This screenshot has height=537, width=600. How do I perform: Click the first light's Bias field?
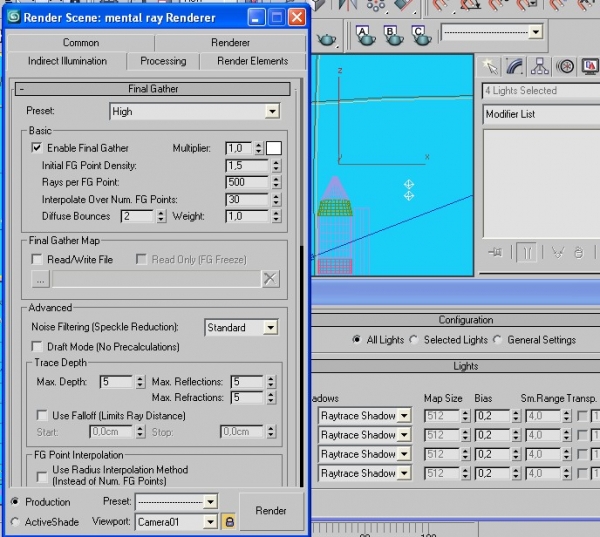coord(492,416)
